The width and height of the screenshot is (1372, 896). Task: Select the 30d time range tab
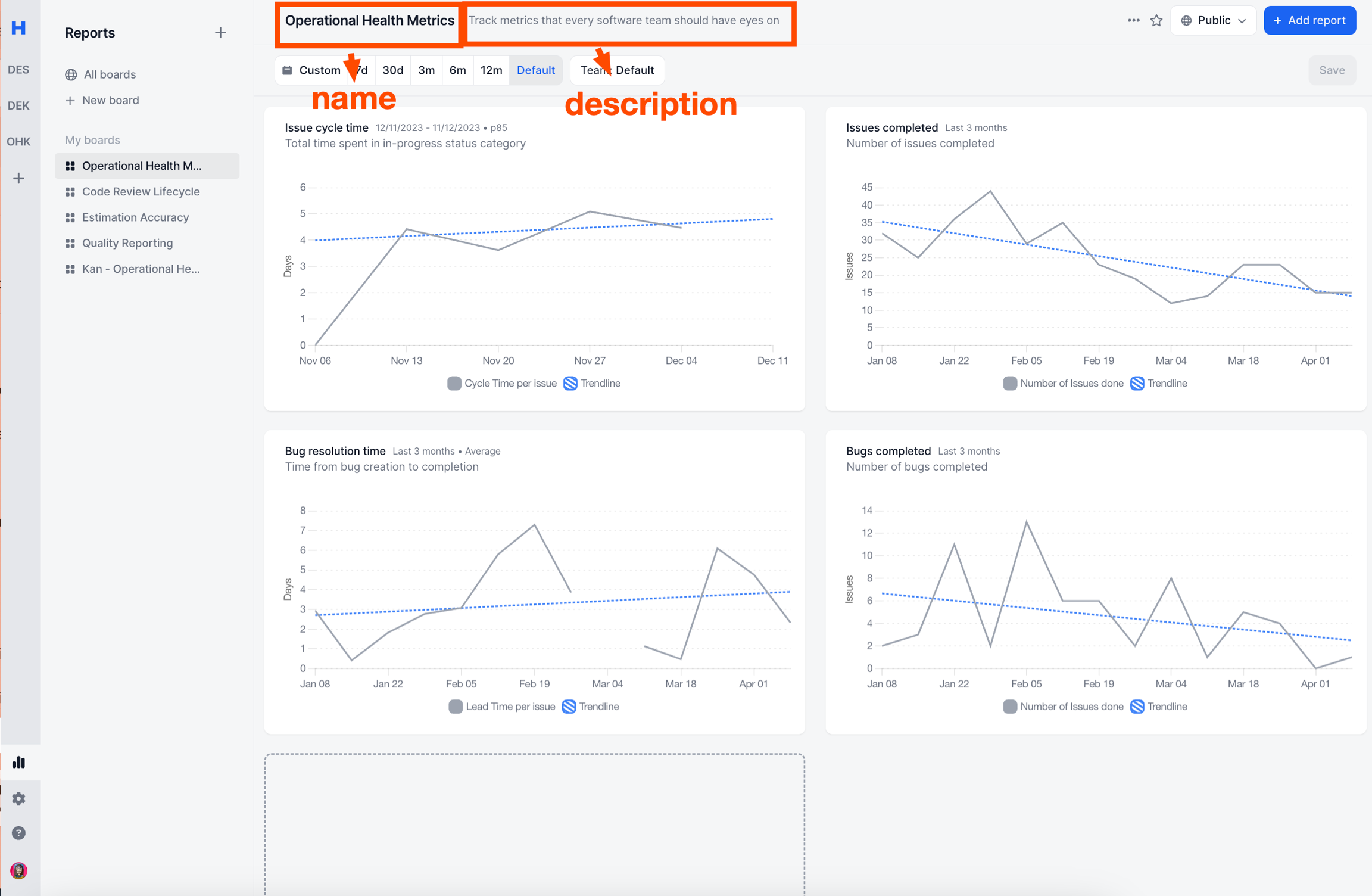point(392,70)
